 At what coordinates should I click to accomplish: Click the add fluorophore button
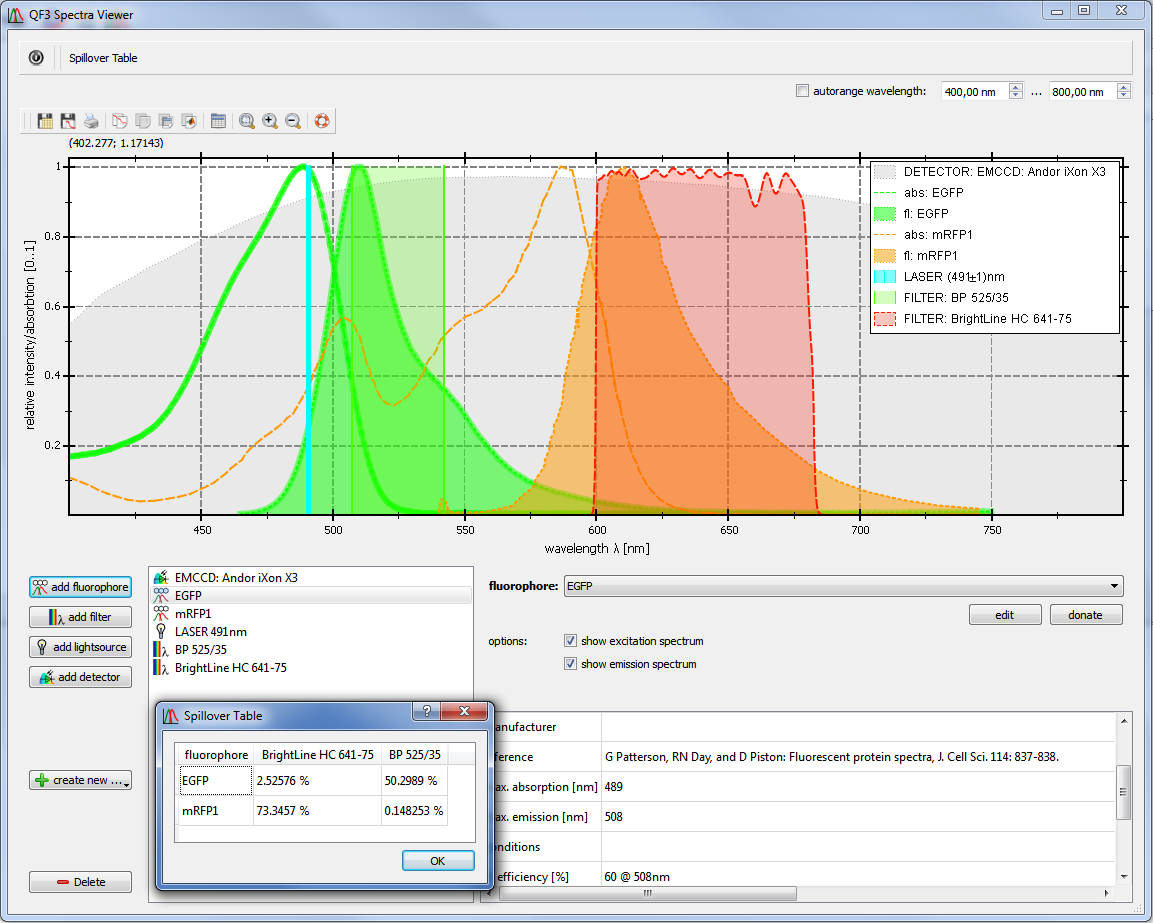(80, 587)
